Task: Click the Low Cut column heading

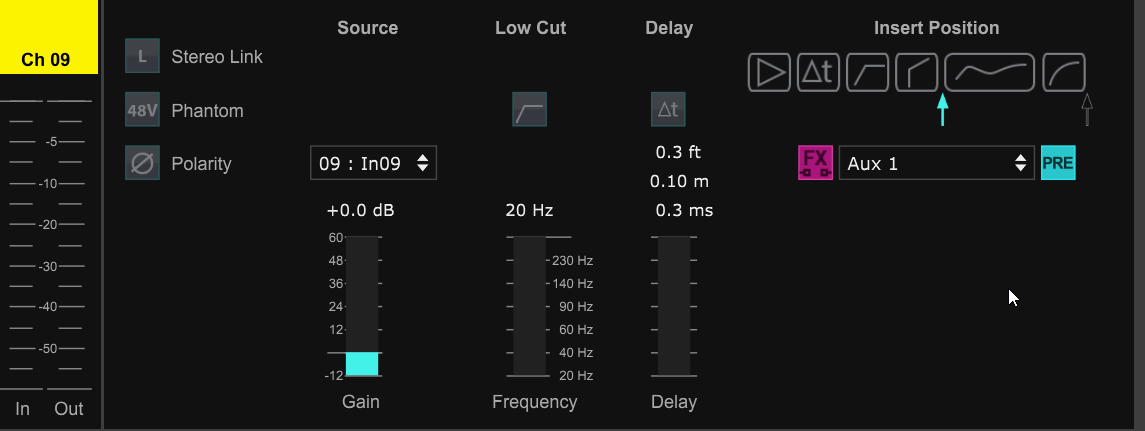Action: click(531, 28)
